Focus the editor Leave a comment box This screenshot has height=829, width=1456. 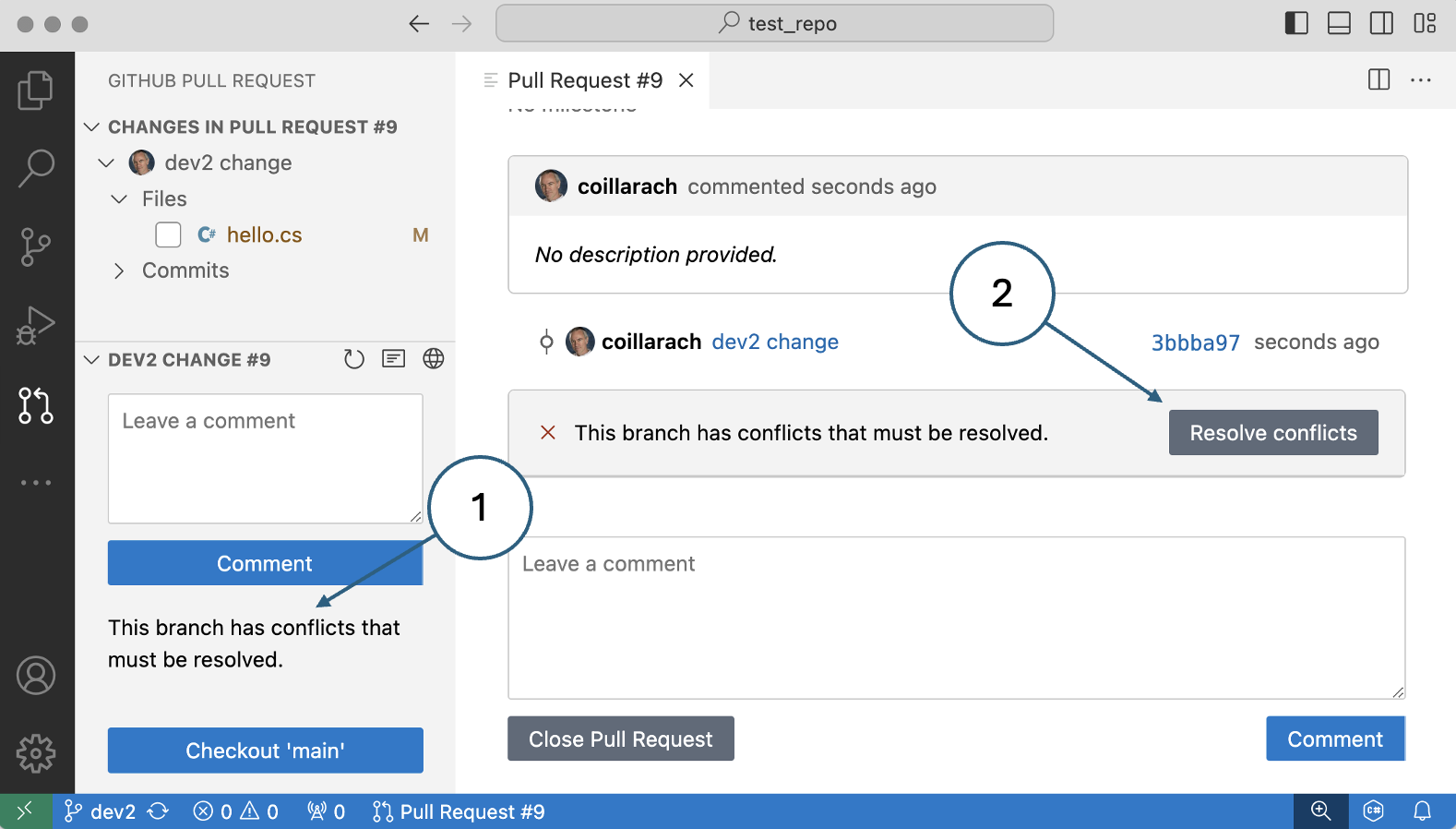pos(956,619)
